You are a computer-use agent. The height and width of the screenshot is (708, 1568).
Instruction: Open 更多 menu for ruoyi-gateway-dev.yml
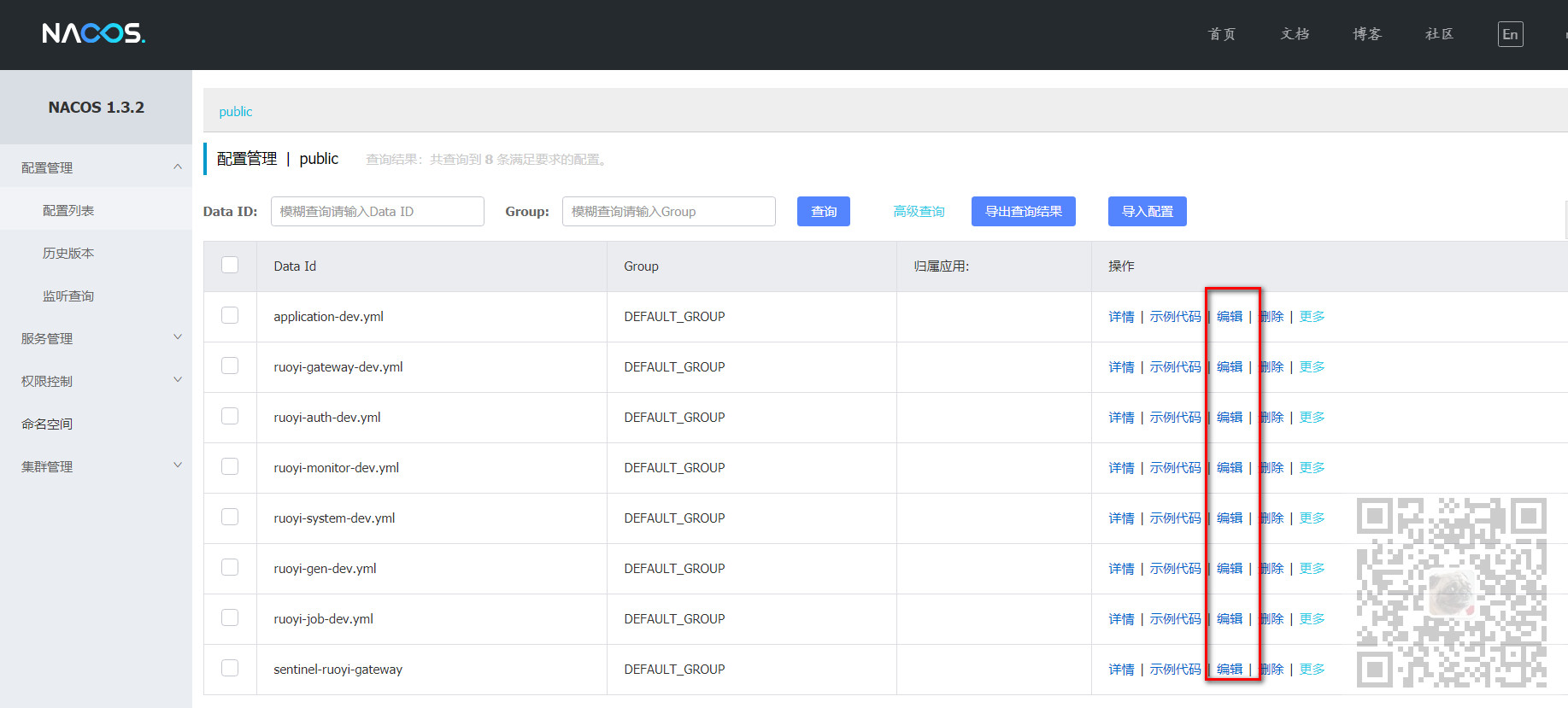point(1312,367)
